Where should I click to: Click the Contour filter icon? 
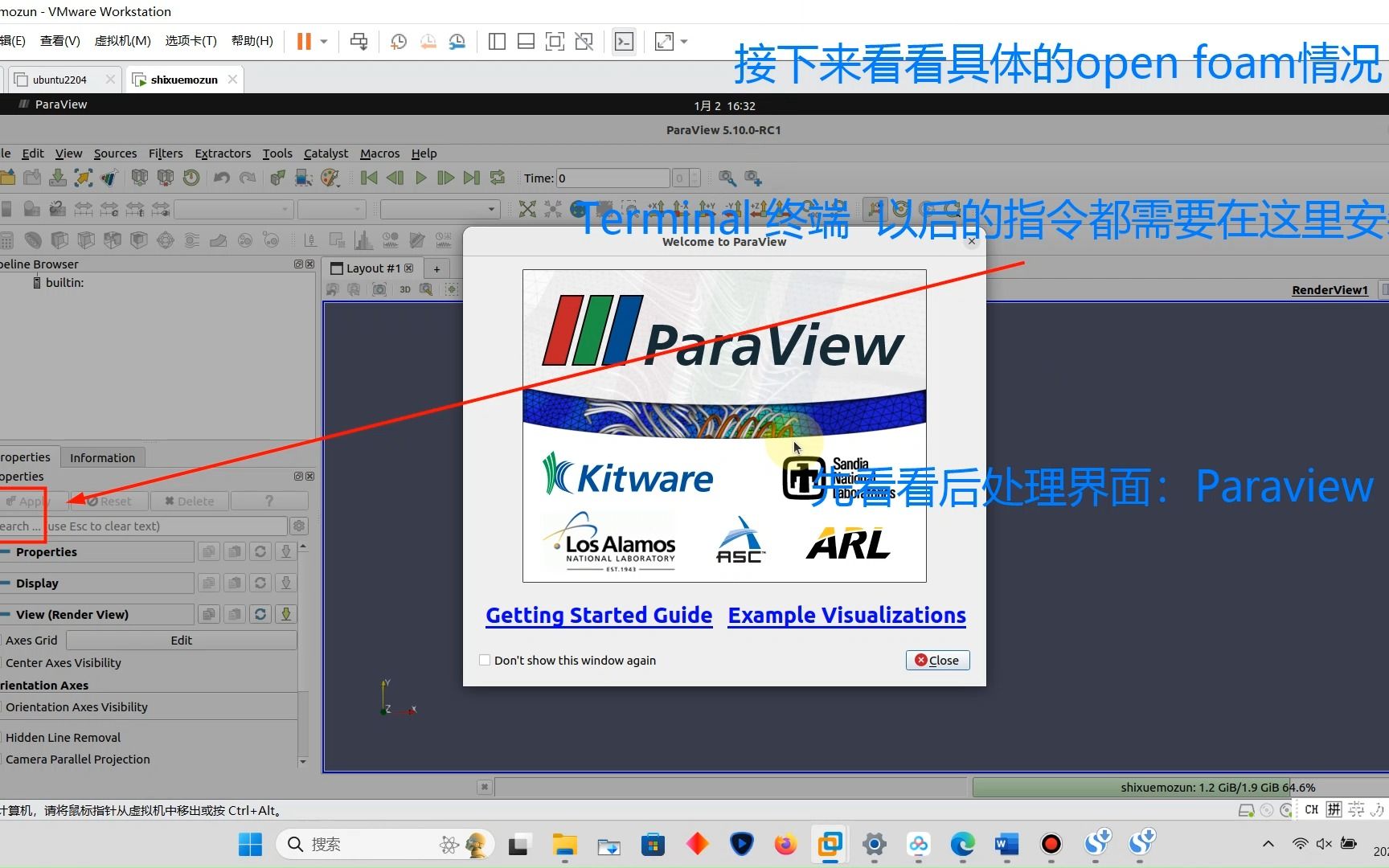tap(33, 240)
